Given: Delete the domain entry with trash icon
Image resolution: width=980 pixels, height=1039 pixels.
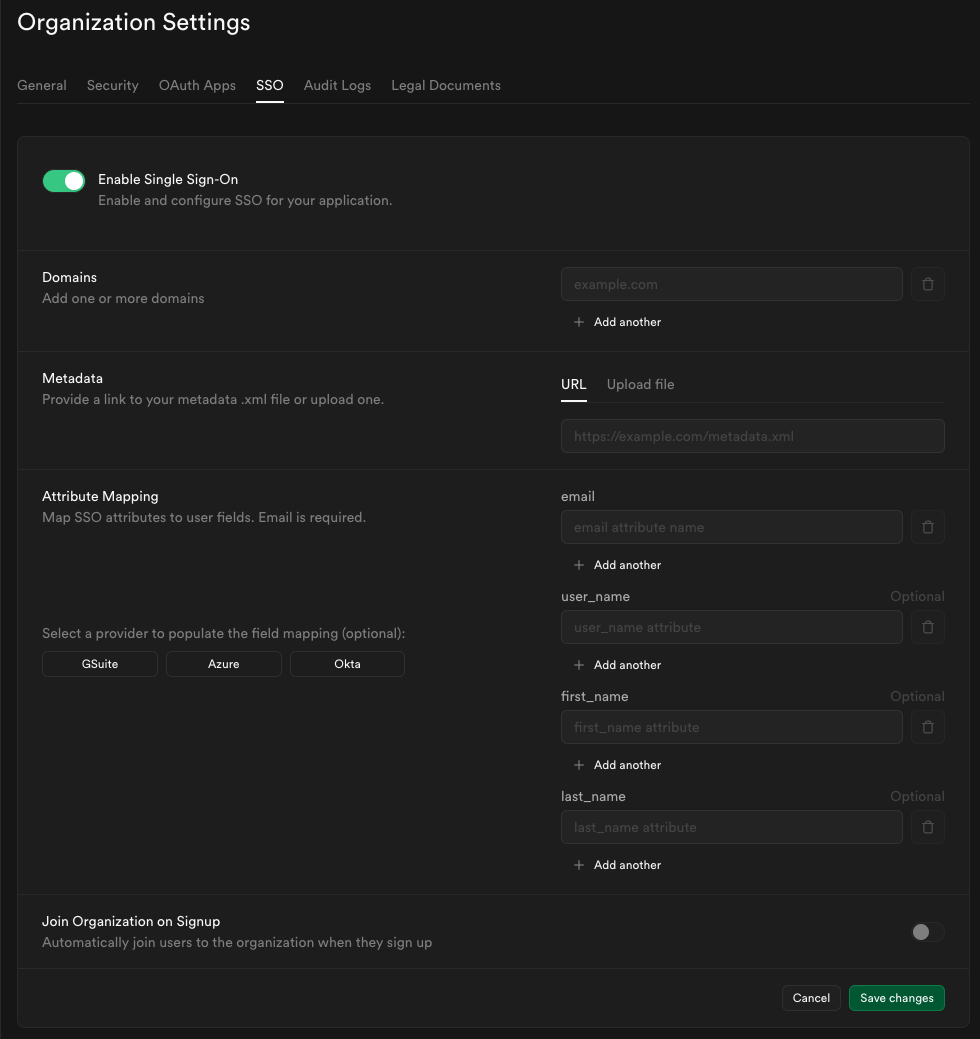Looking at the screenshot, I should 927,285.
